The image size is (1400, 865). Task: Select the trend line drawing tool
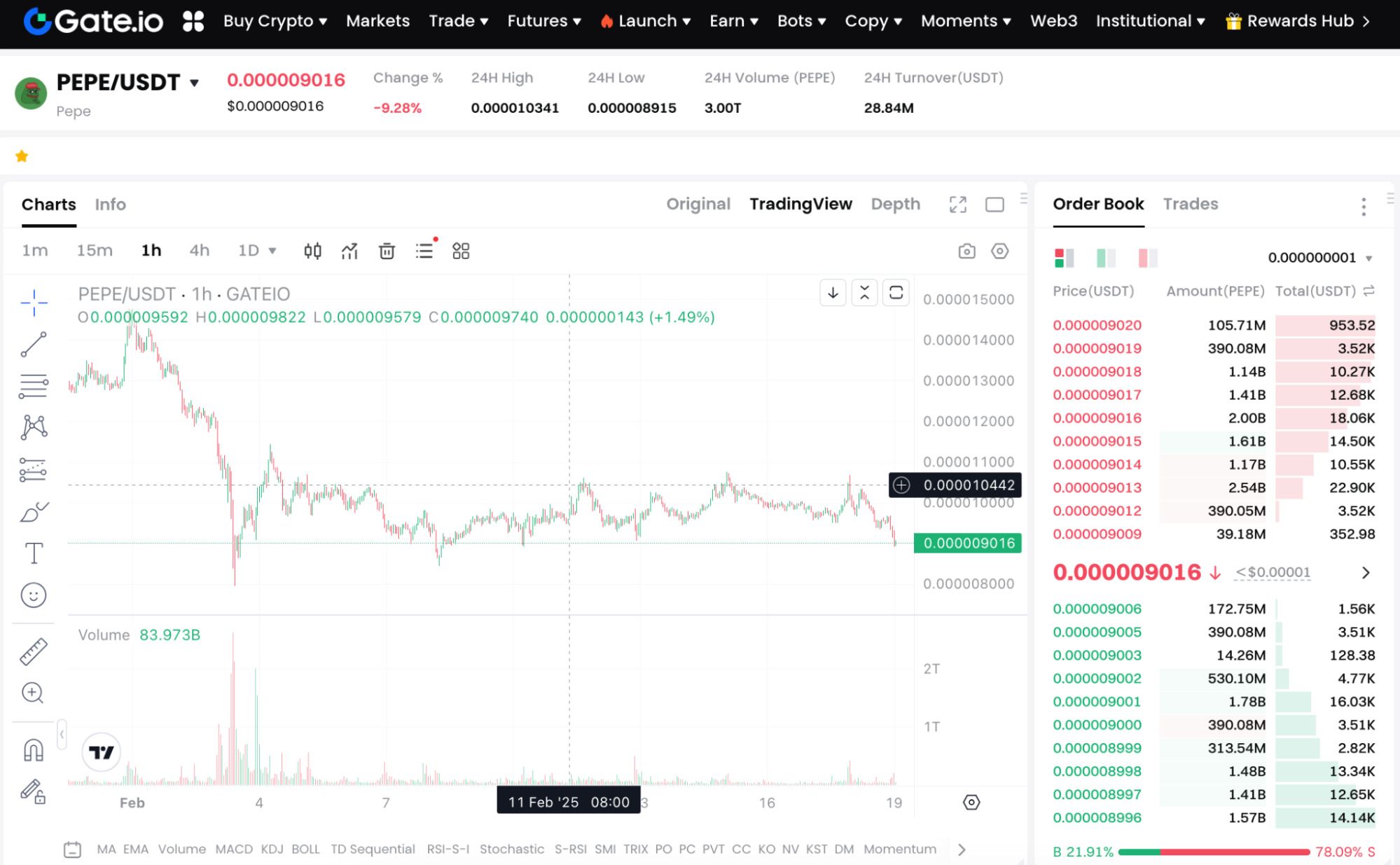(x=33, y=345)
